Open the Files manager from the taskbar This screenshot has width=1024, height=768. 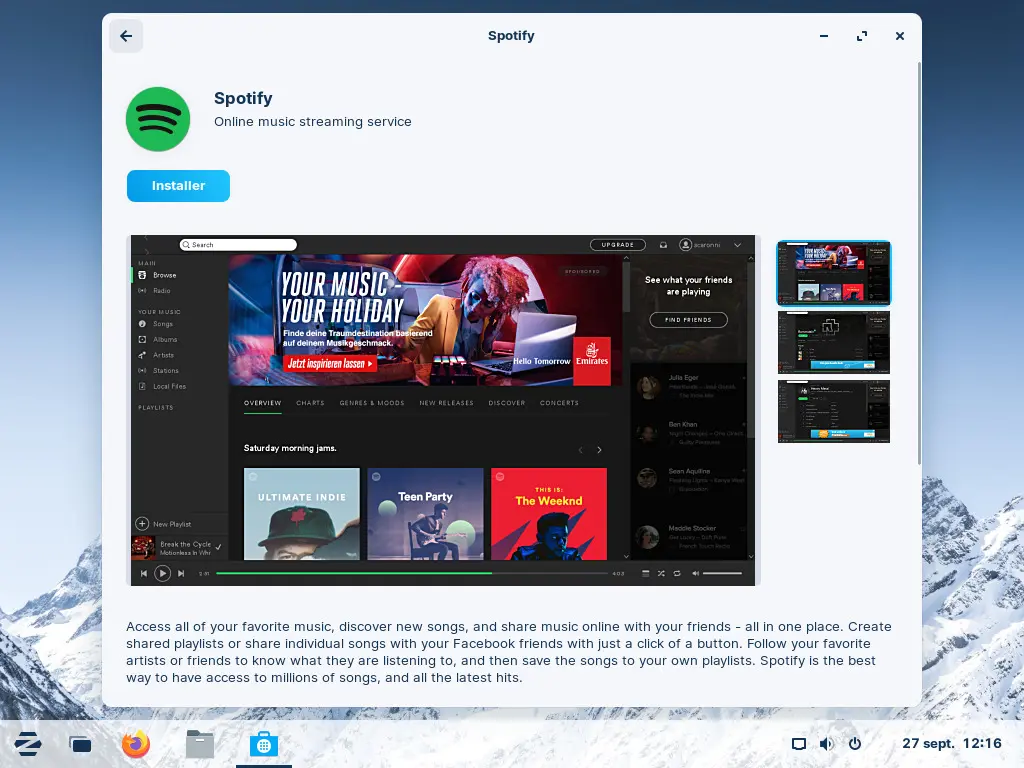(200, 744)
